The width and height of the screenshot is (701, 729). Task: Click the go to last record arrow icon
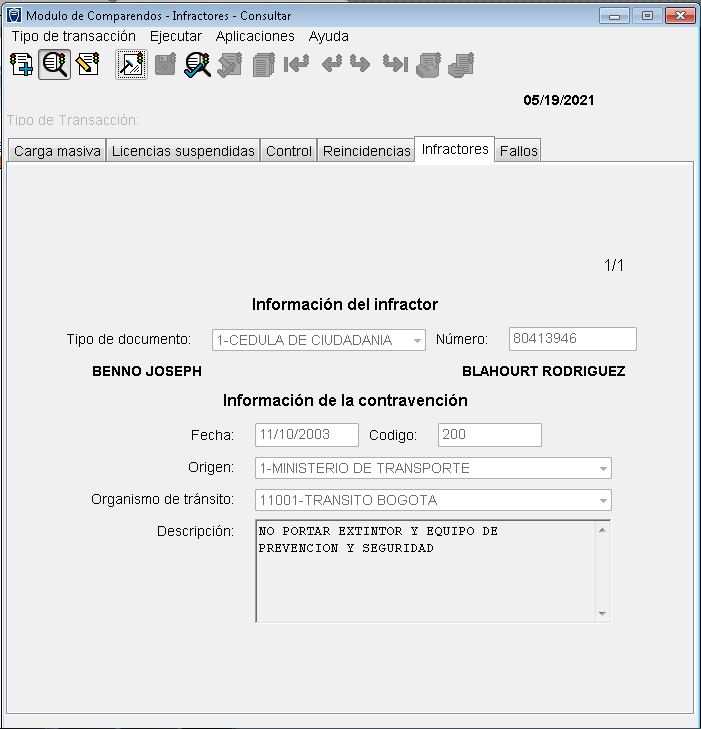[x=395, y=65]
